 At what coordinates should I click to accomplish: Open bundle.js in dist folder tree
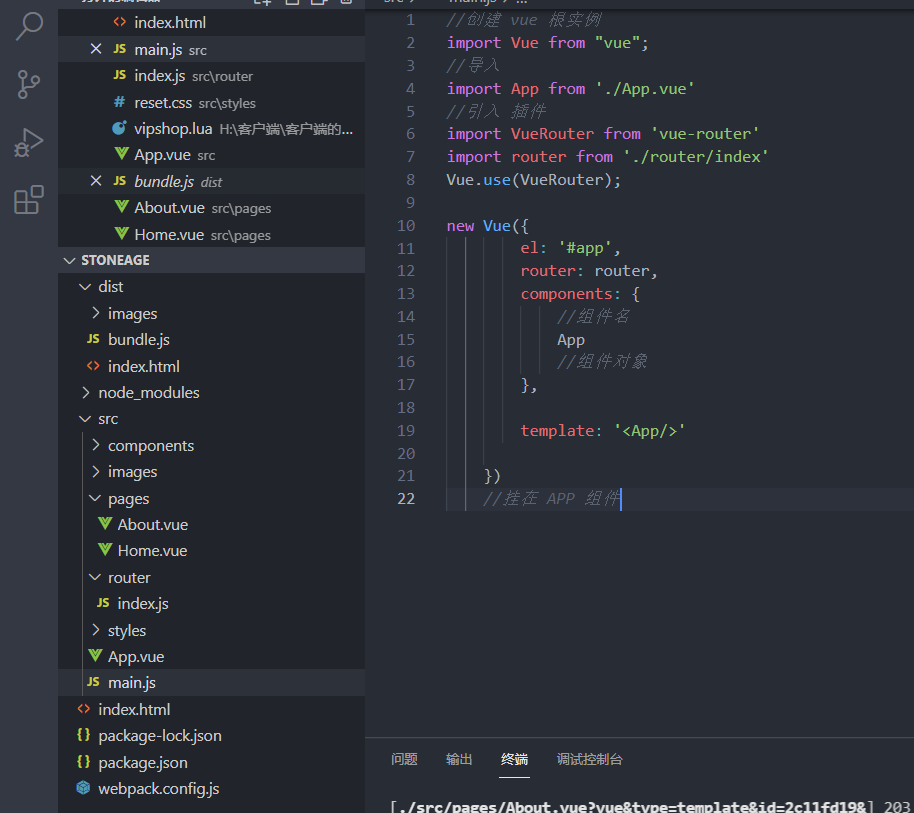[212, 340]
